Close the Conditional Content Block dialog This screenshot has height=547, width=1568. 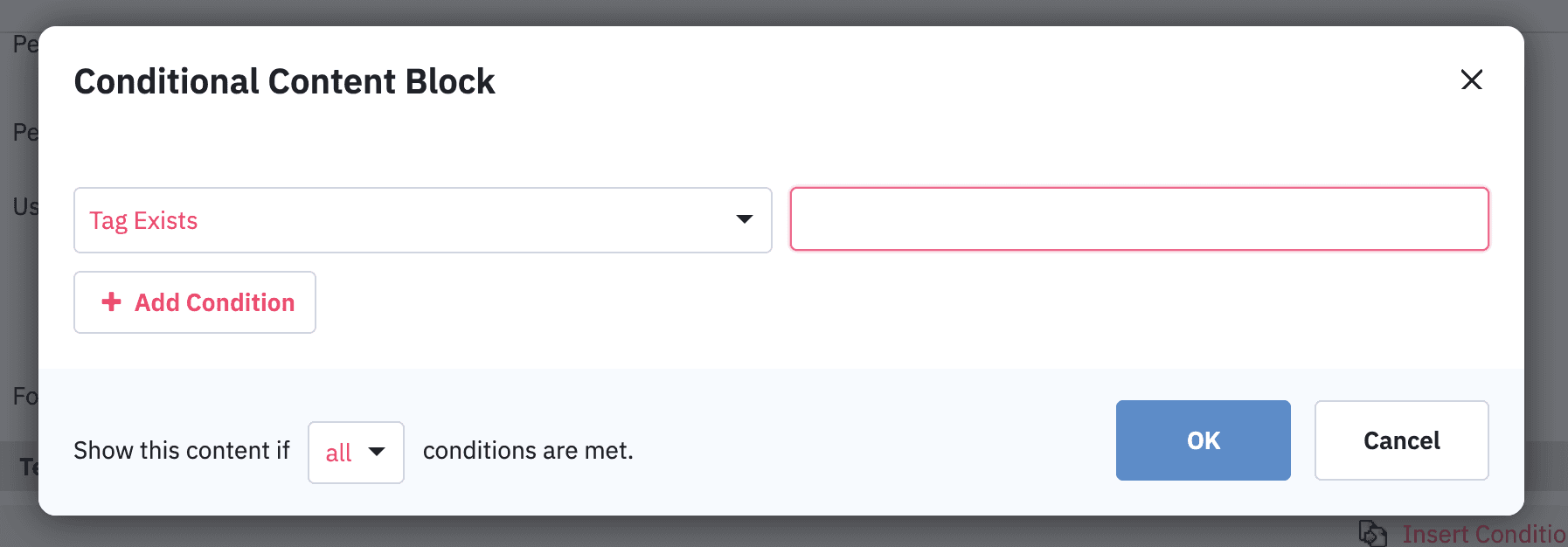click(1472, 80)
